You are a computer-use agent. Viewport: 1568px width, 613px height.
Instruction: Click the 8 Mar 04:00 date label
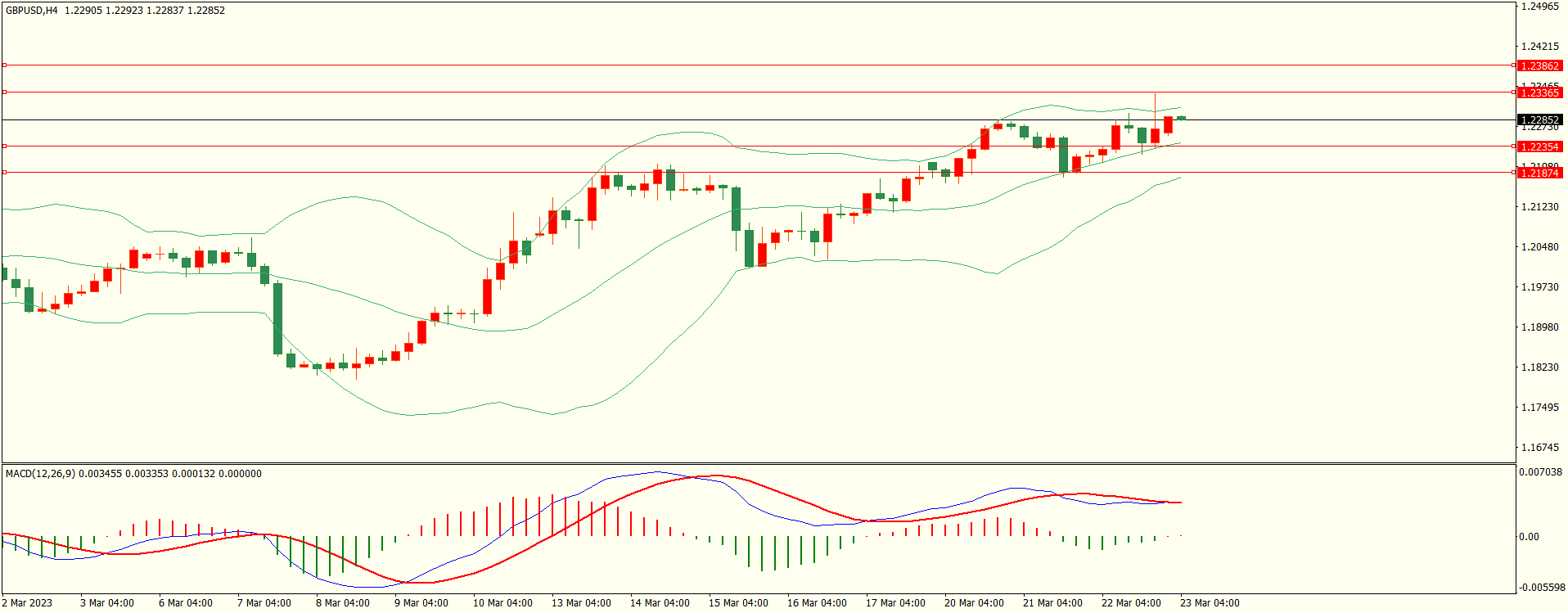pyautogui.click(x=343, y=603)
